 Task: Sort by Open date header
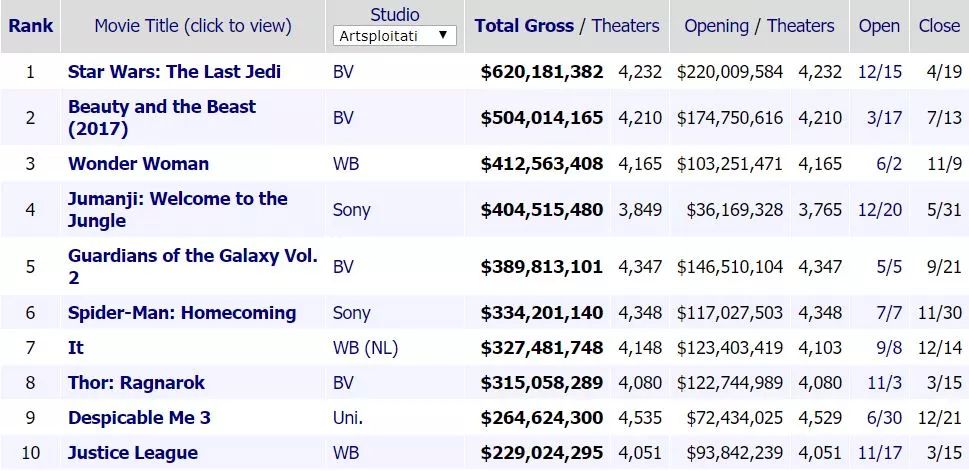pos(879,26)
